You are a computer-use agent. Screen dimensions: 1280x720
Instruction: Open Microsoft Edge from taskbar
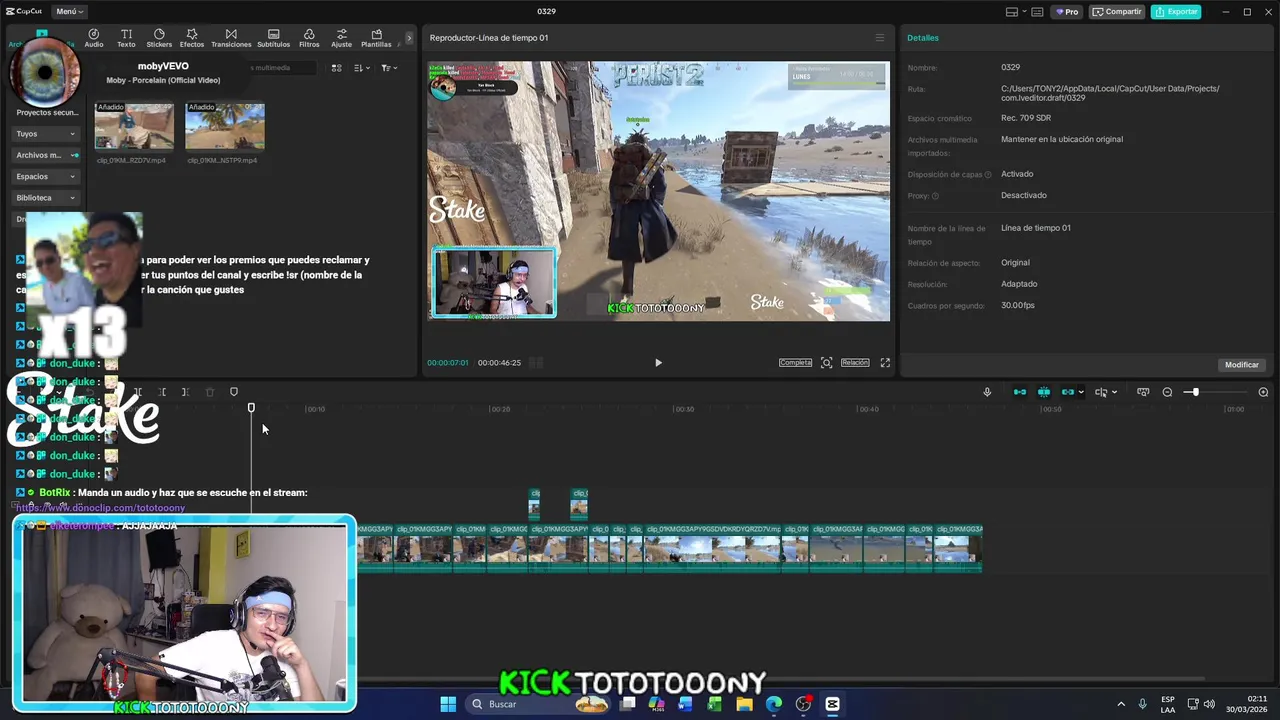[x=774, y=704]
